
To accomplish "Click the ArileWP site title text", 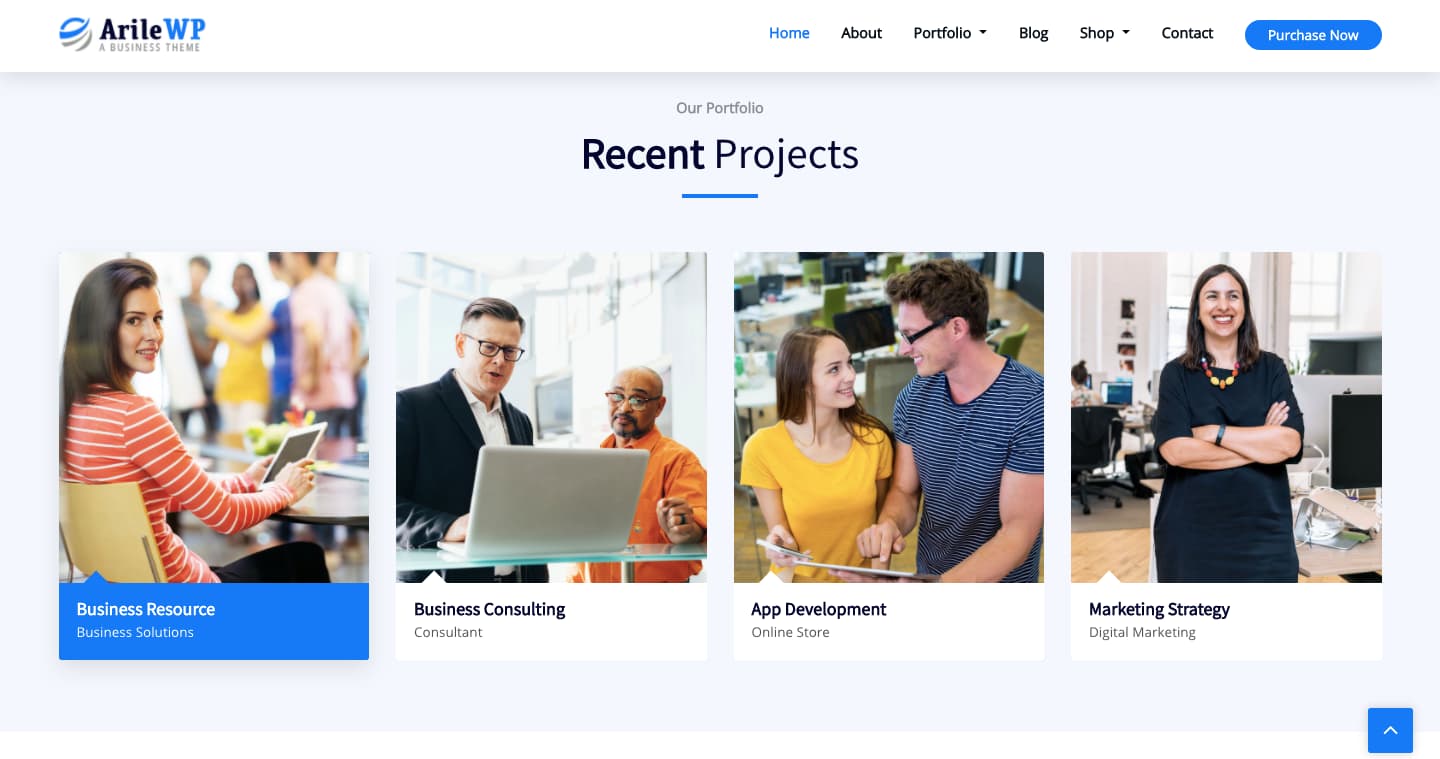I will tap(152, 29).
